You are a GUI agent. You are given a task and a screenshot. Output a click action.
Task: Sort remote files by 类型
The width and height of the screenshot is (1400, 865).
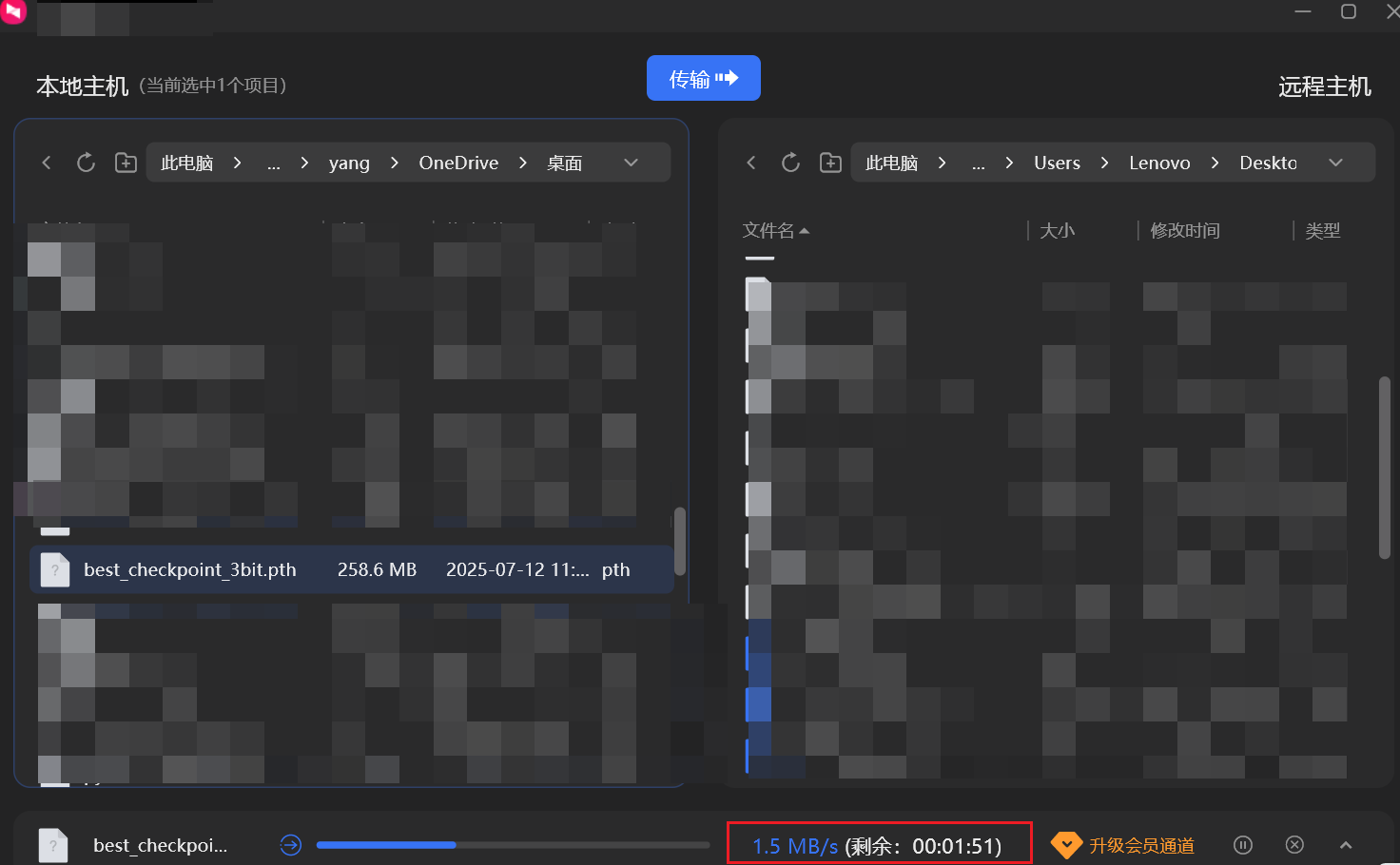coord(1322,230)
